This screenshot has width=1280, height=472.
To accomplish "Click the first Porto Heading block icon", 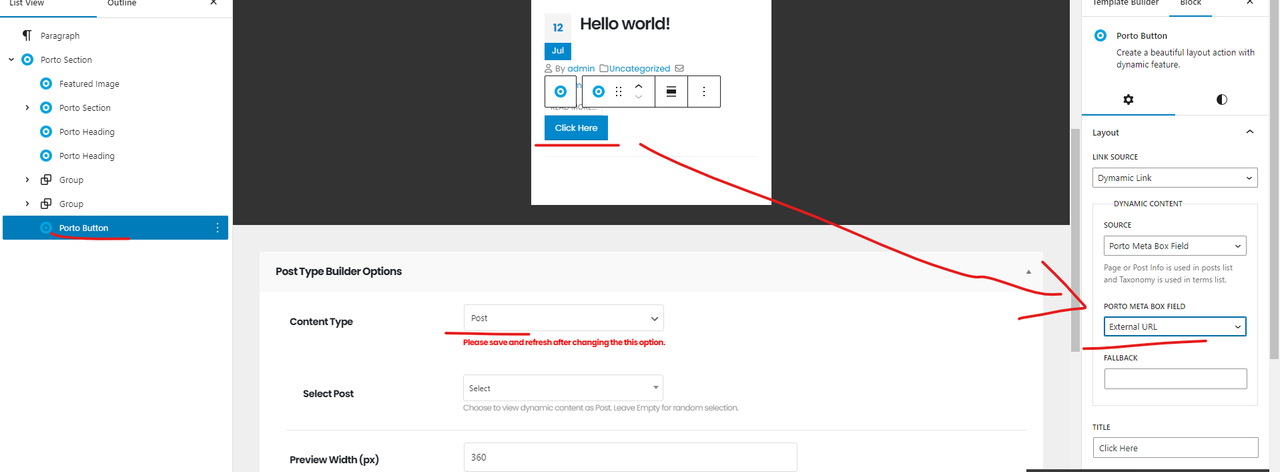I will tap(46, 132).
